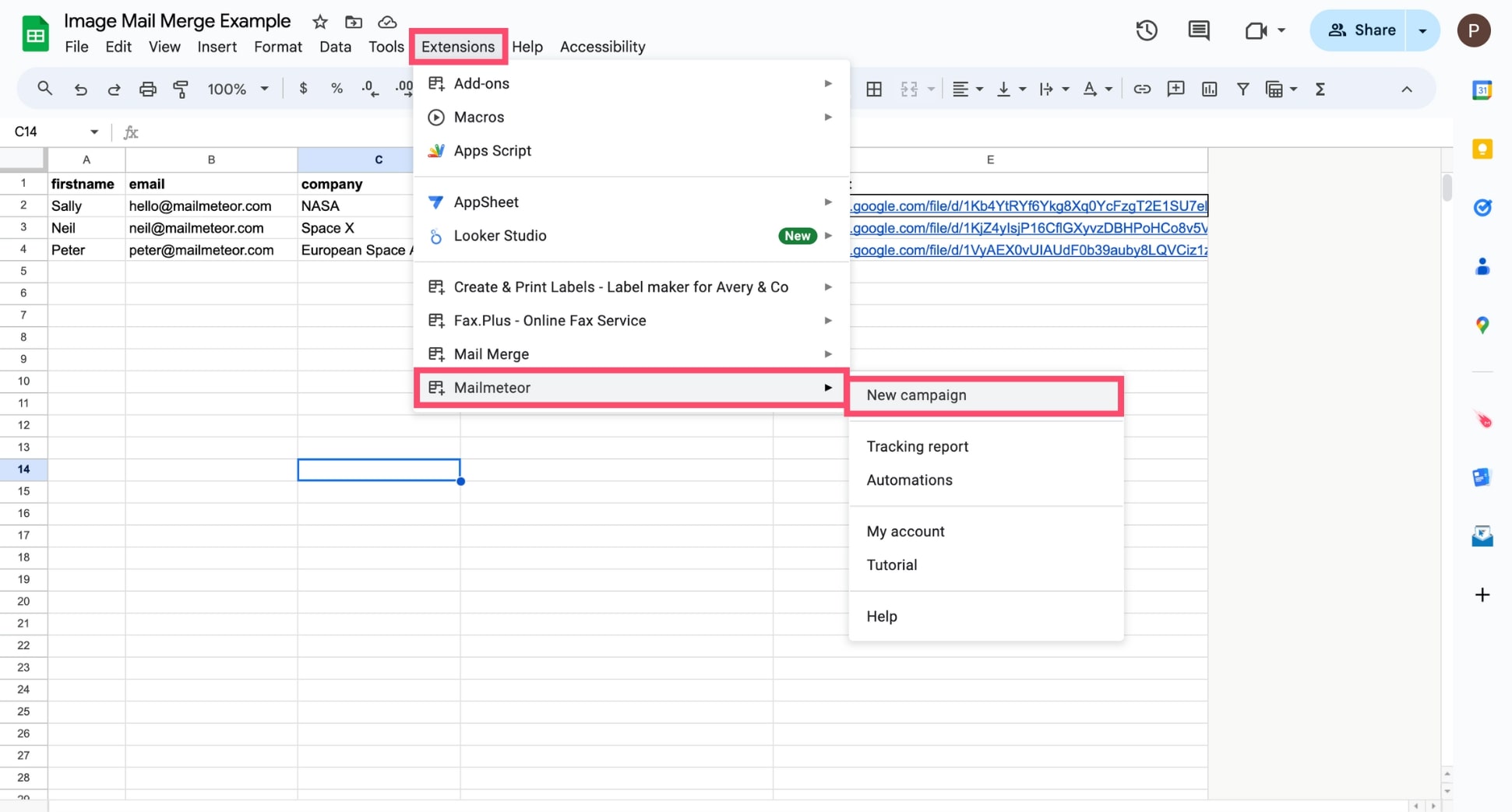Open the Drive link in row 3

click(x=1029, y=228)
